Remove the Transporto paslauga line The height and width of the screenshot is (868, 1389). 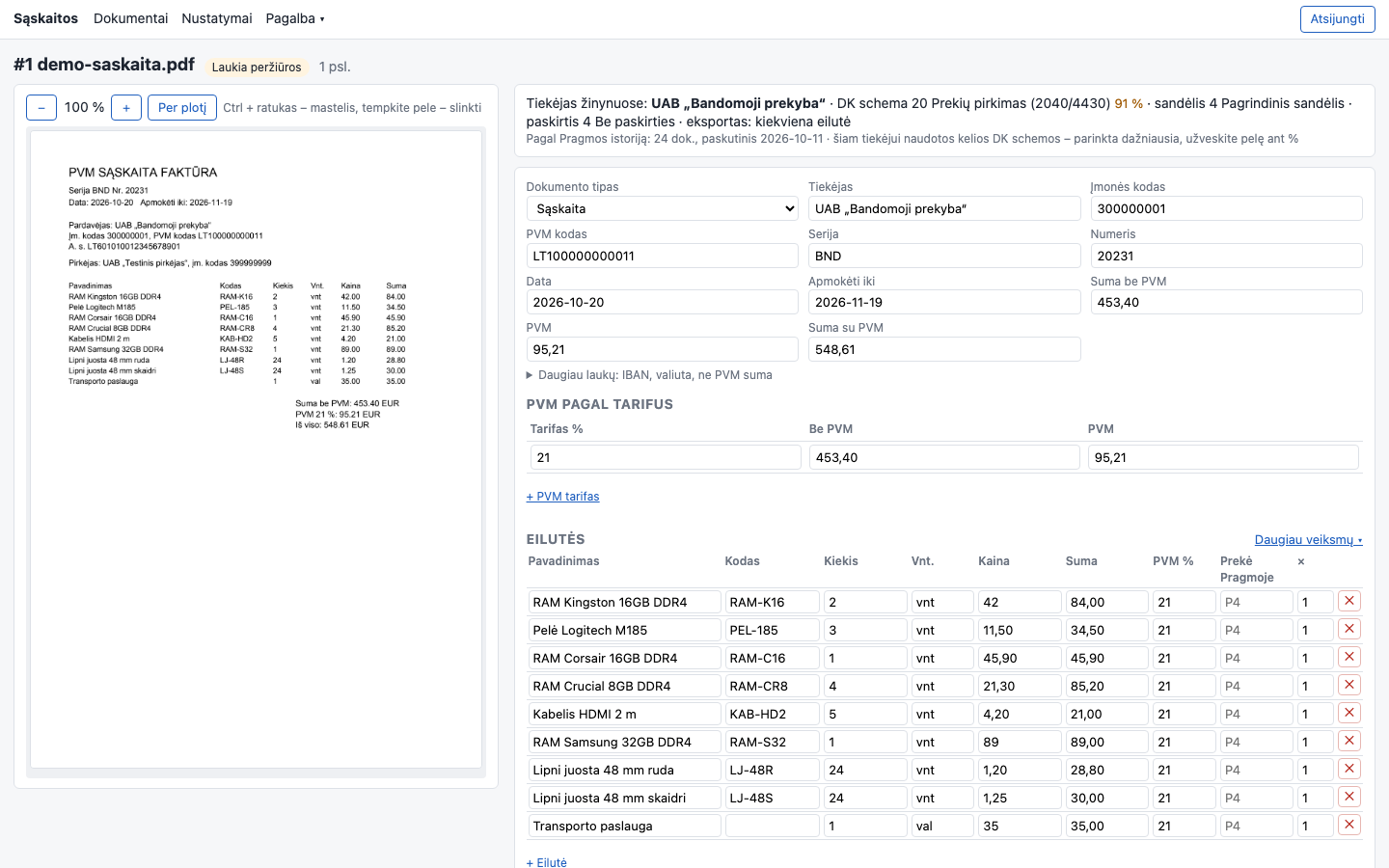pos(1349,825)
